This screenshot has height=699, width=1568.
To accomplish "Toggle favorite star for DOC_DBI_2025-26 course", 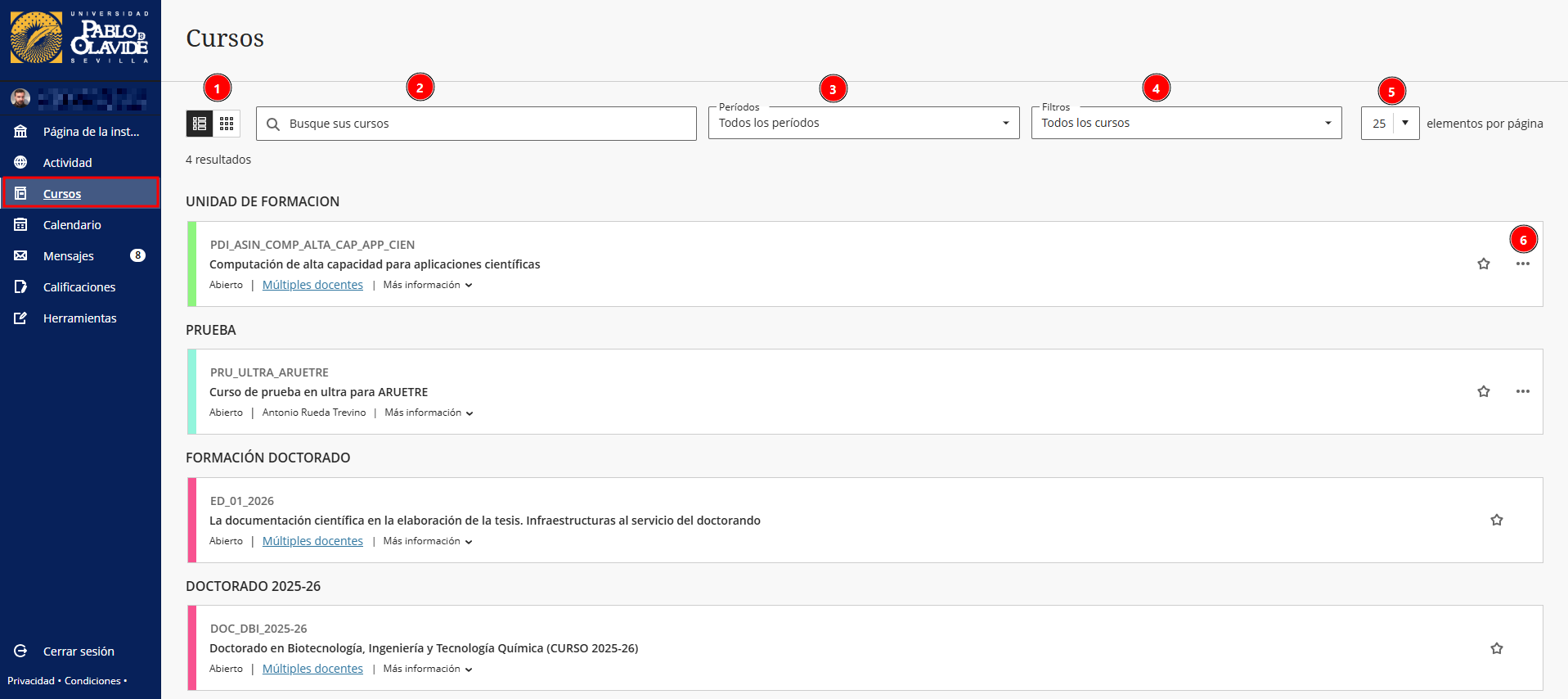I will [1496, 648].
